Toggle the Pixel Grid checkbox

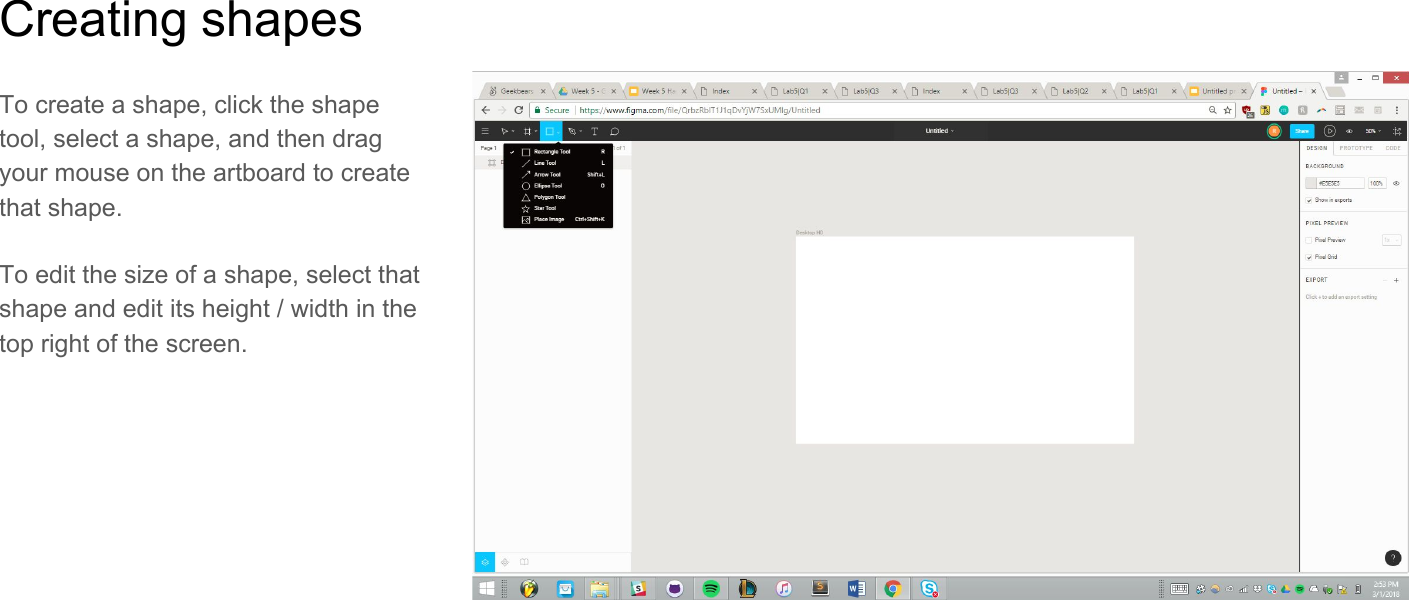[1309, 257]
